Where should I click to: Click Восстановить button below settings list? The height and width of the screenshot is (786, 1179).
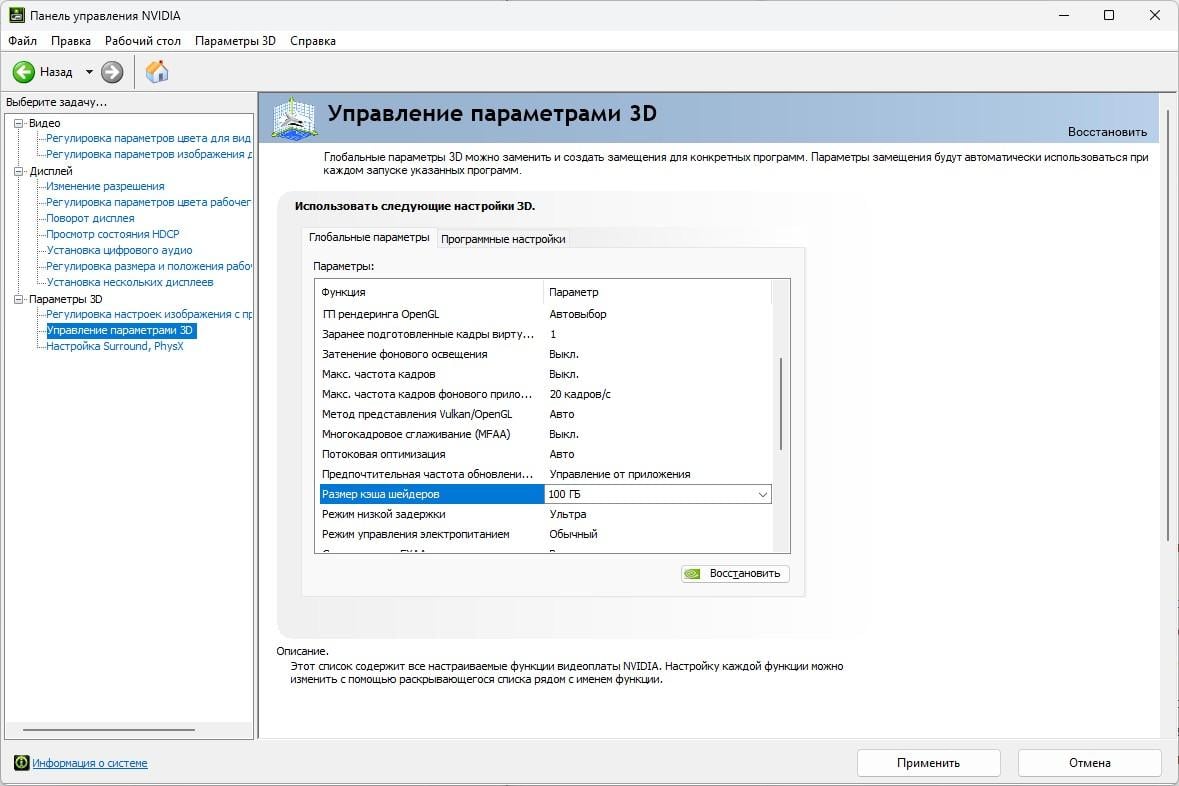[735, 574]
